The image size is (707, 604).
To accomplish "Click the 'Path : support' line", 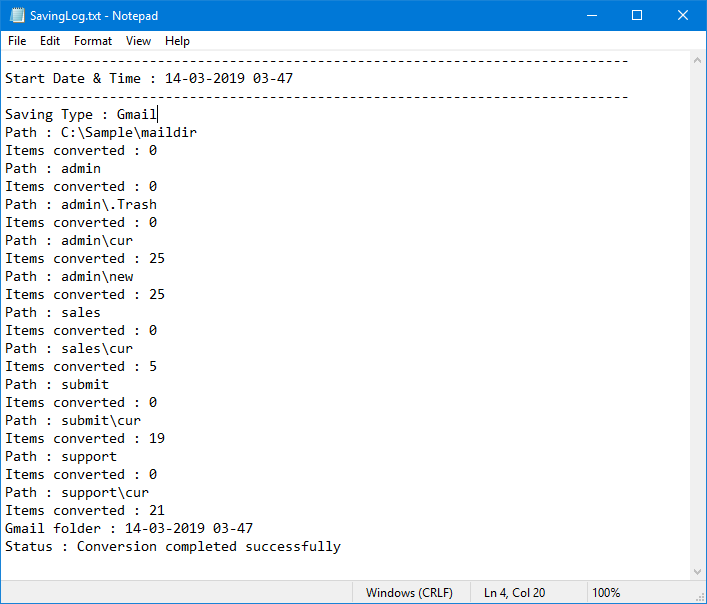I will pos(61,457).
